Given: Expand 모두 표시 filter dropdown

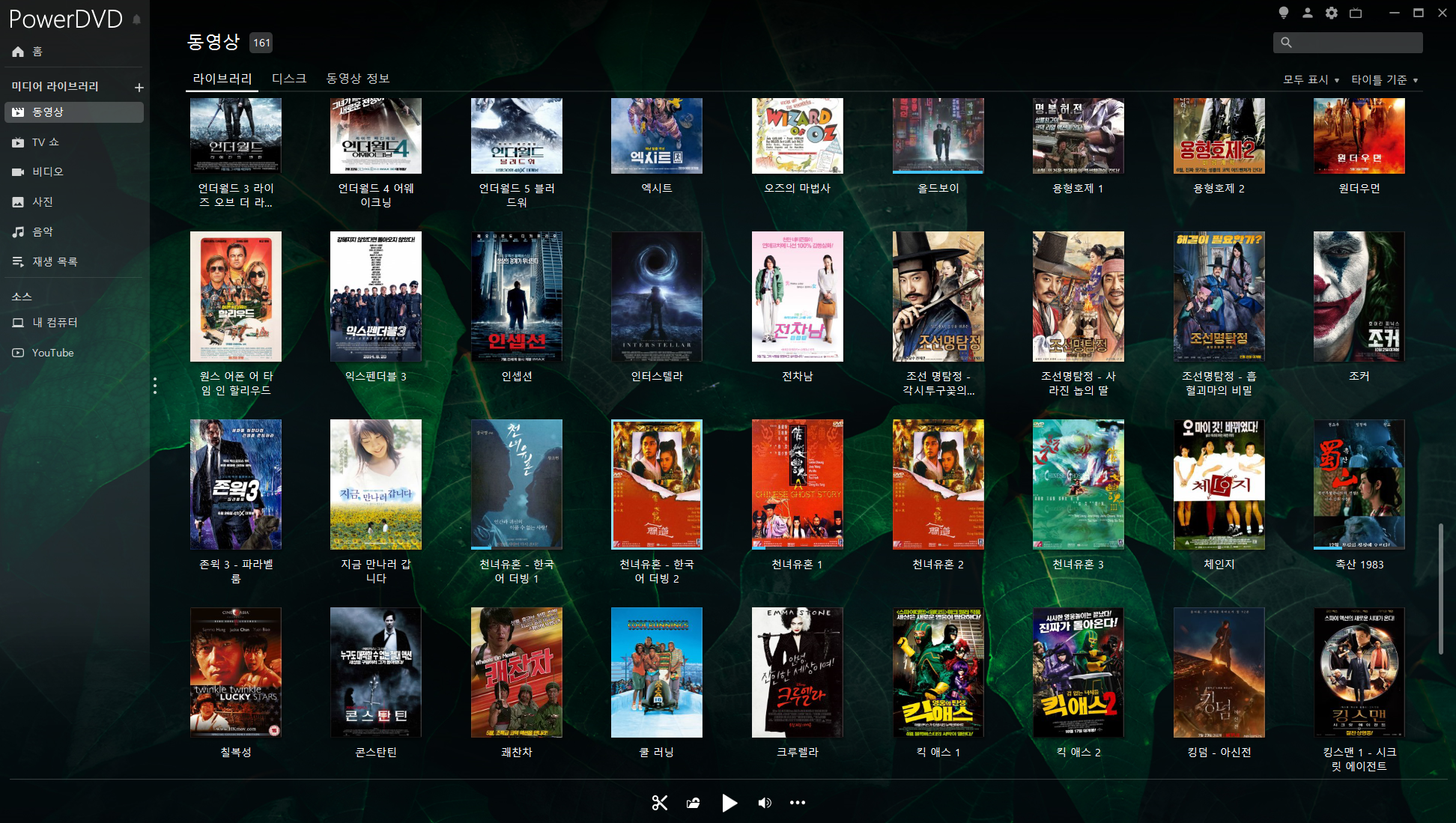Looking at the screenshot, I should (1311, 80).
